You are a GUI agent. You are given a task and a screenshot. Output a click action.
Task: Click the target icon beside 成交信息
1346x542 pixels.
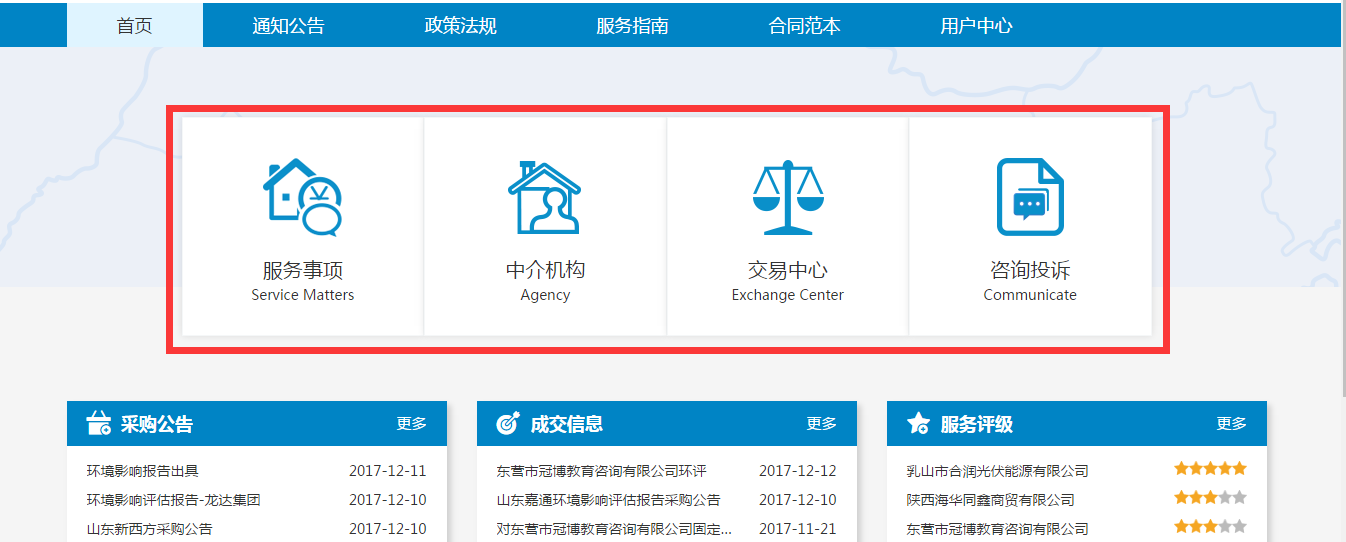pos(508,424)
